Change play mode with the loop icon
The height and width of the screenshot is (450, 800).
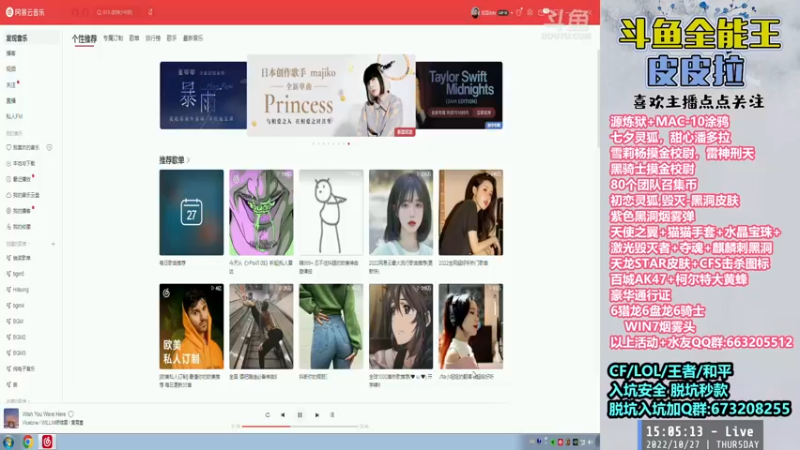[267, 415]
